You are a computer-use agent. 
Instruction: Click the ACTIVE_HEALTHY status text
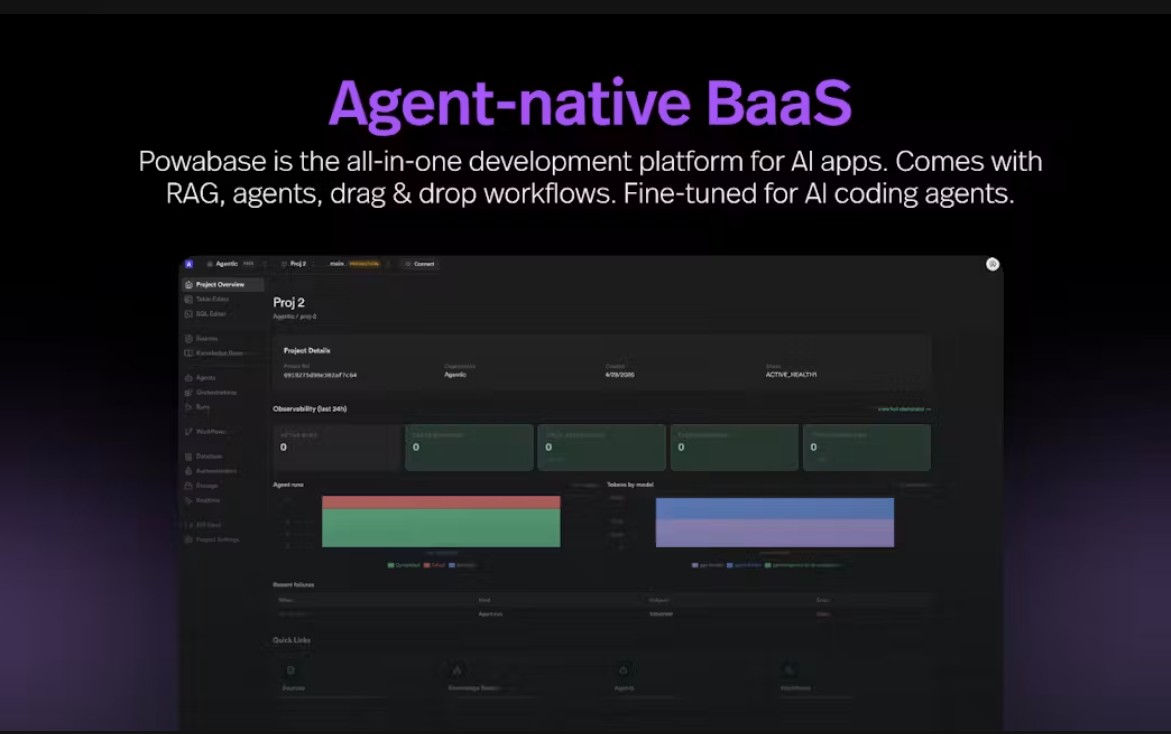tap(791, 375)
